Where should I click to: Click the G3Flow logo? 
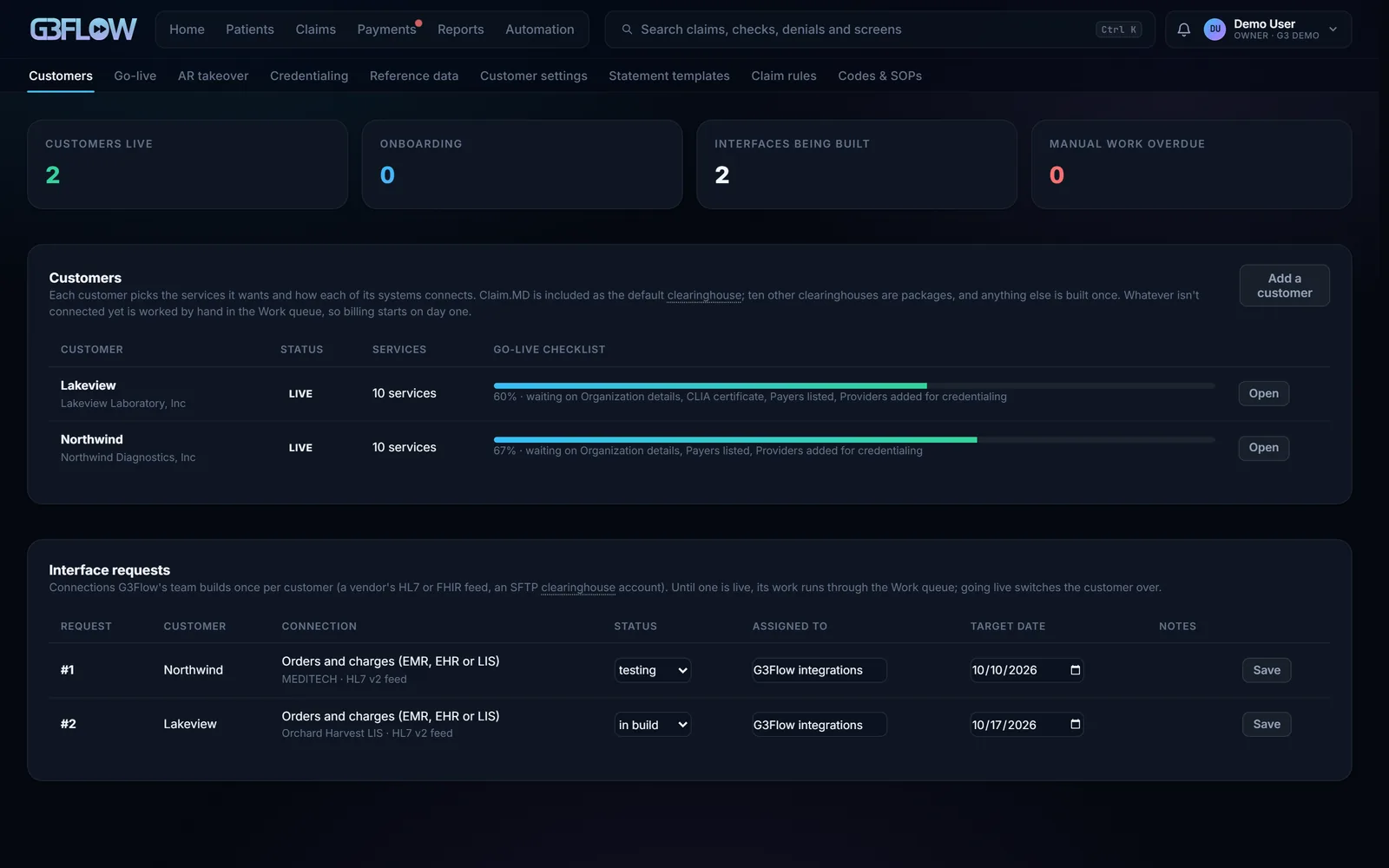pos(83,30)
